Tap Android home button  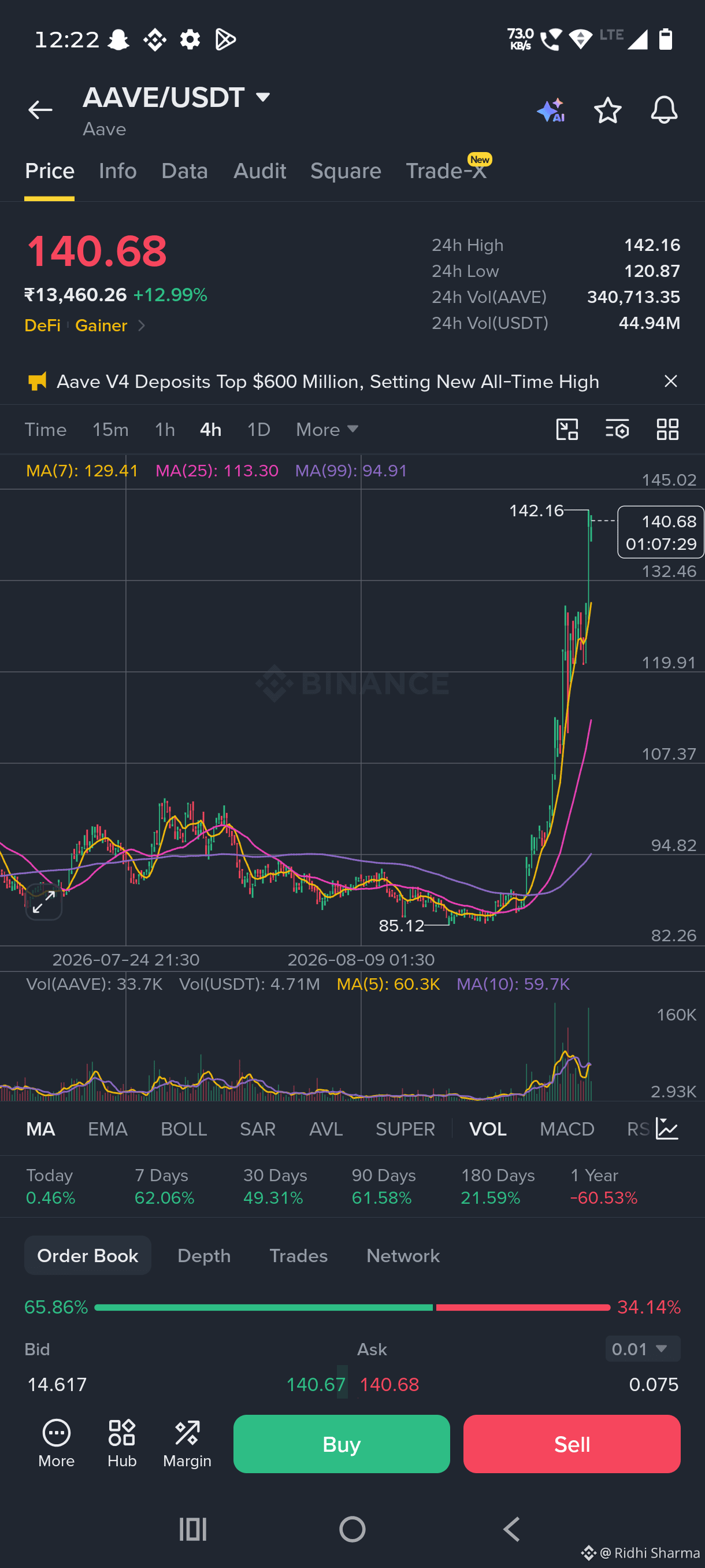coord(352,1529)
